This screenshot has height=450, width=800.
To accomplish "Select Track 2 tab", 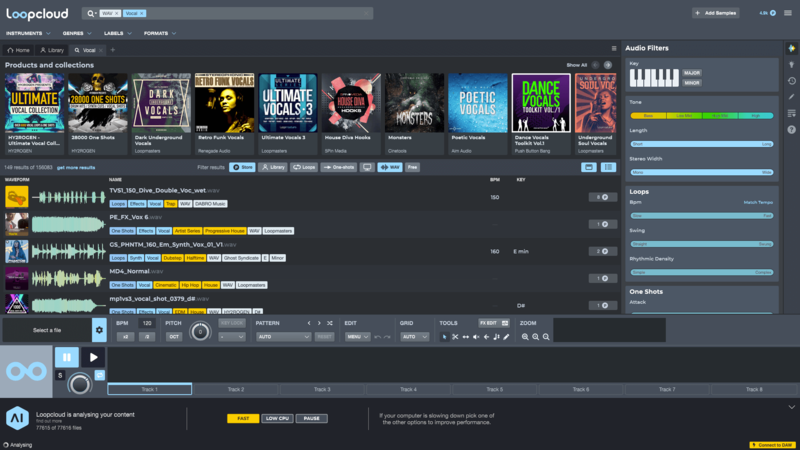I will click(236, 389).
